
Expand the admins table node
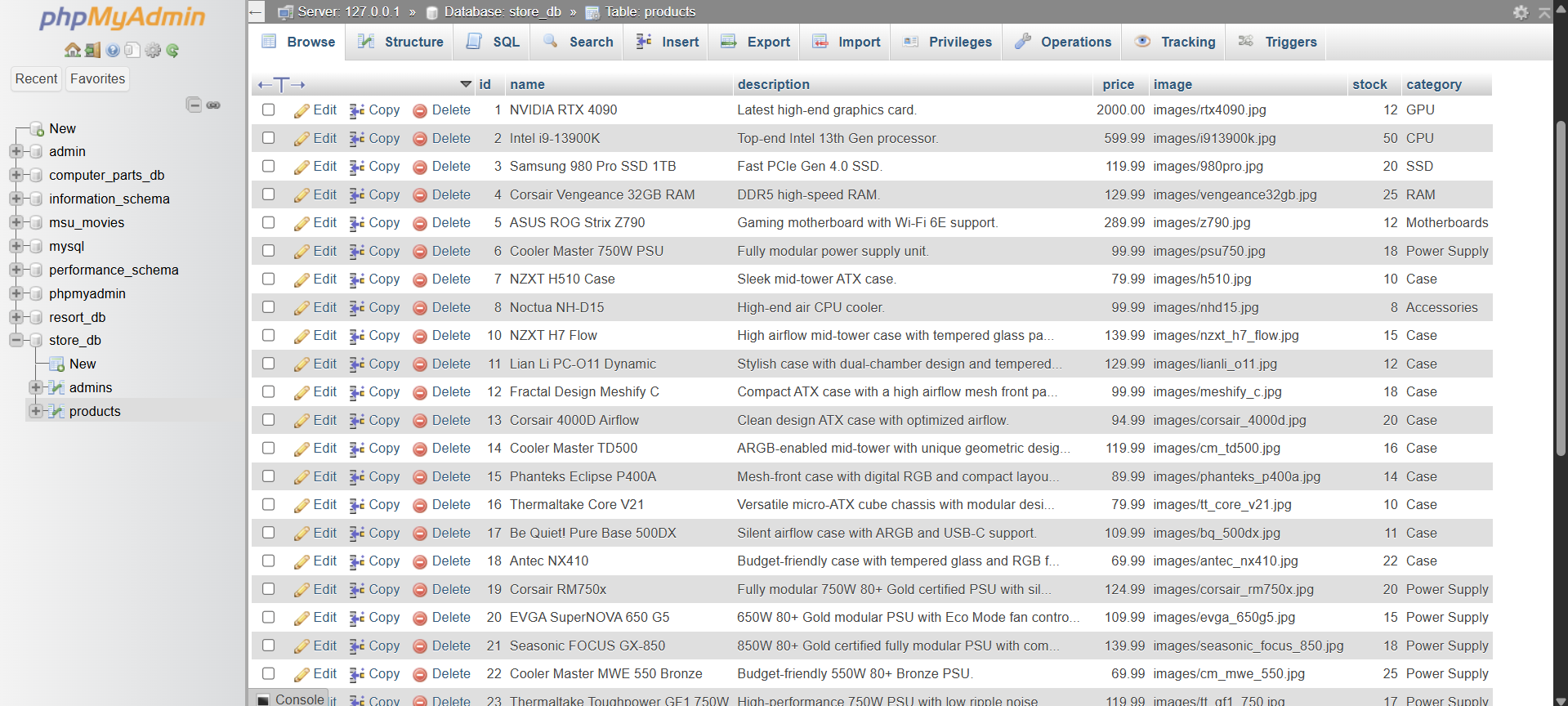(x=36, y=387)
